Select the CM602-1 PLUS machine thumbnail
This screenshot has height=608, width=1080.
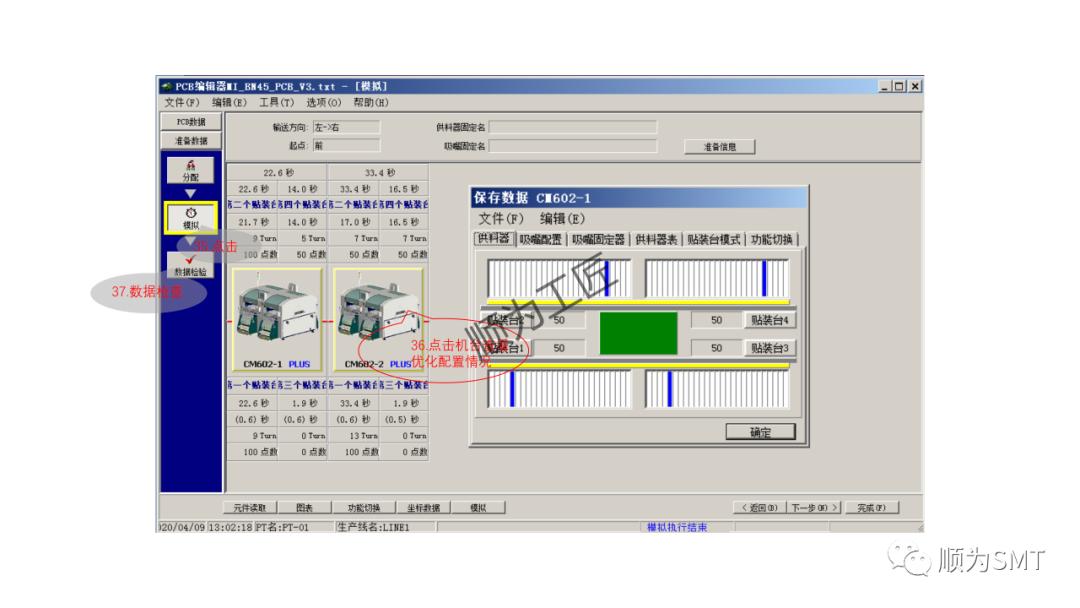tap(277, 319)
